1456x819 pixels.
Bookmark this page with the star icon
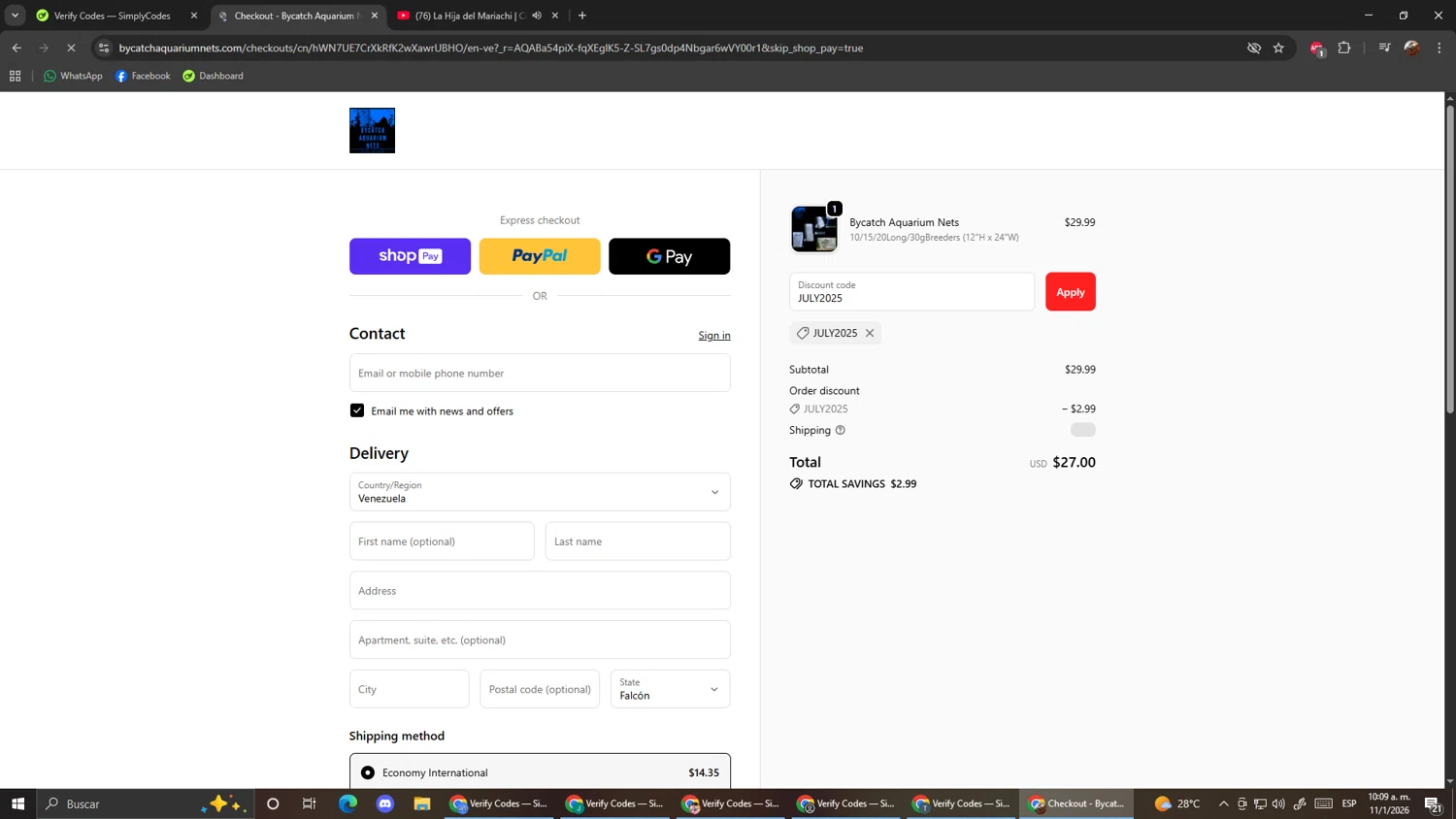(1278, 48)
